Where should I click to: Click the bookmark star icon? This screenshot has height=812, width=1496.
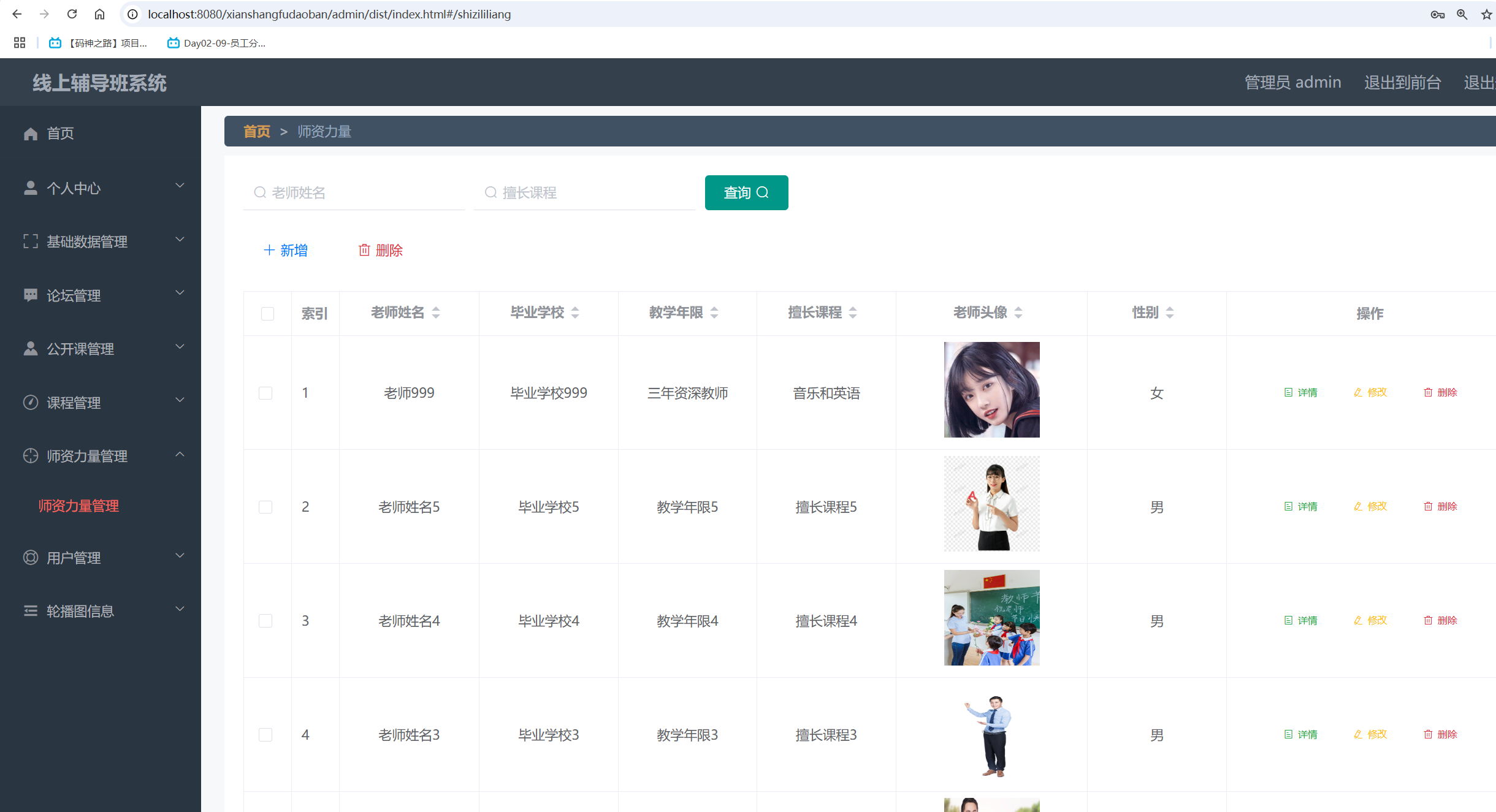click(1486, 14)
